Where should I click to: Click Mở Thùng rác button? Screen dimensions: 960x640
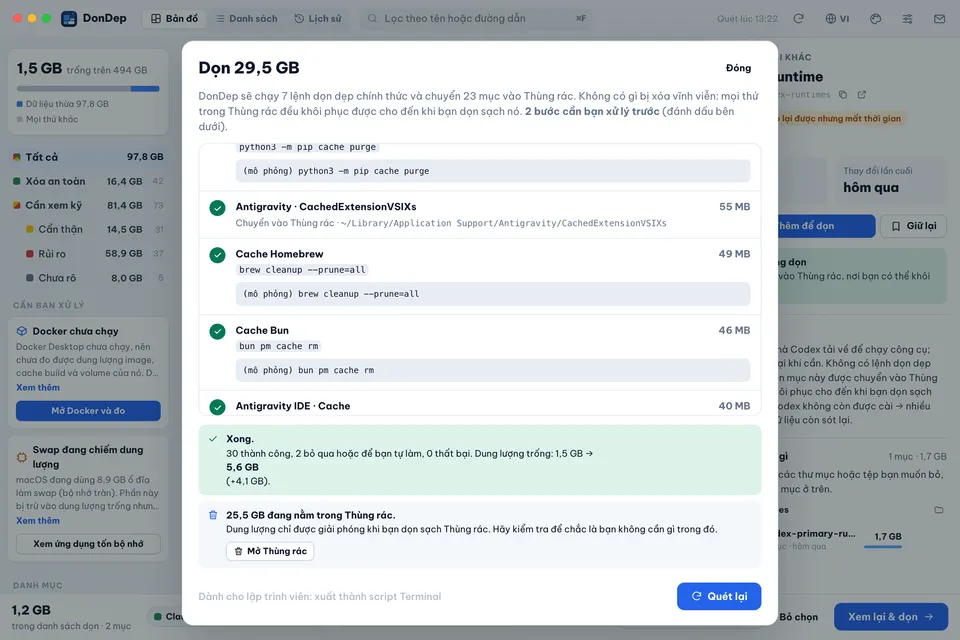[270, 551]
